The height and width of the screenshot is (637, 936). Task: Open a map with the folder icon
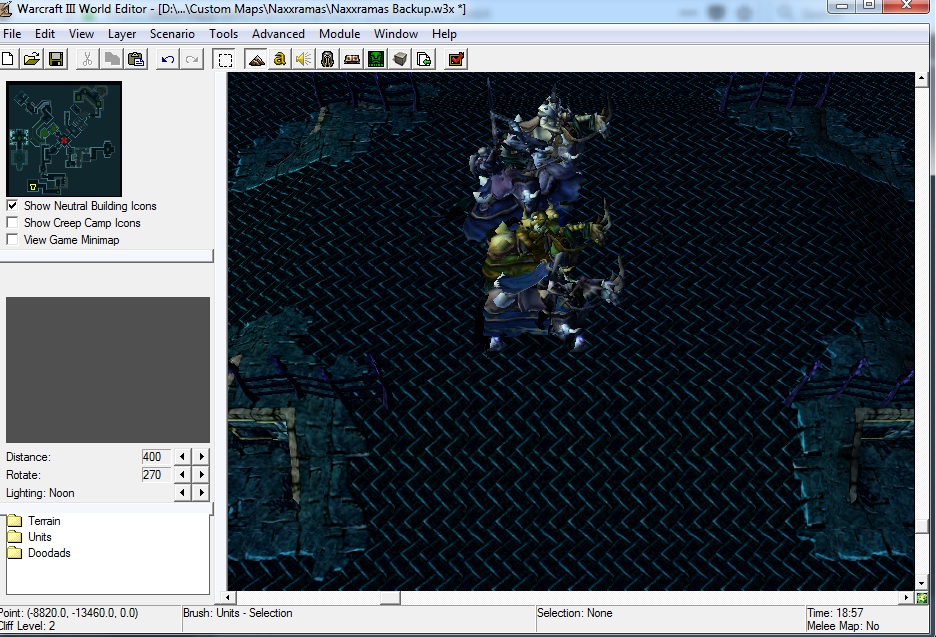[32, 59]
